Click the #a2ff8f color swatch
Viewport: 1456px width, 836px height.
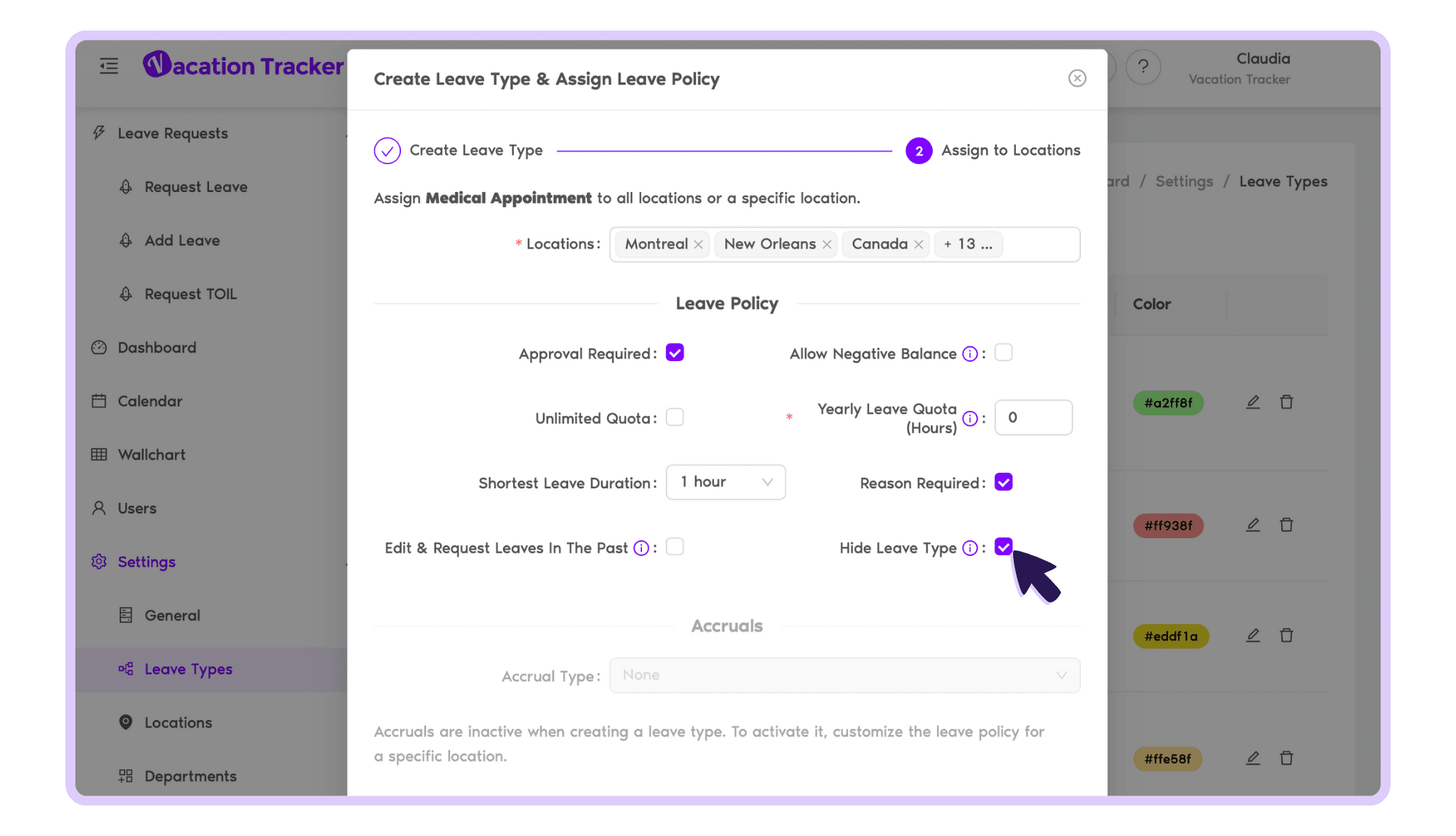click(1168, 402)
